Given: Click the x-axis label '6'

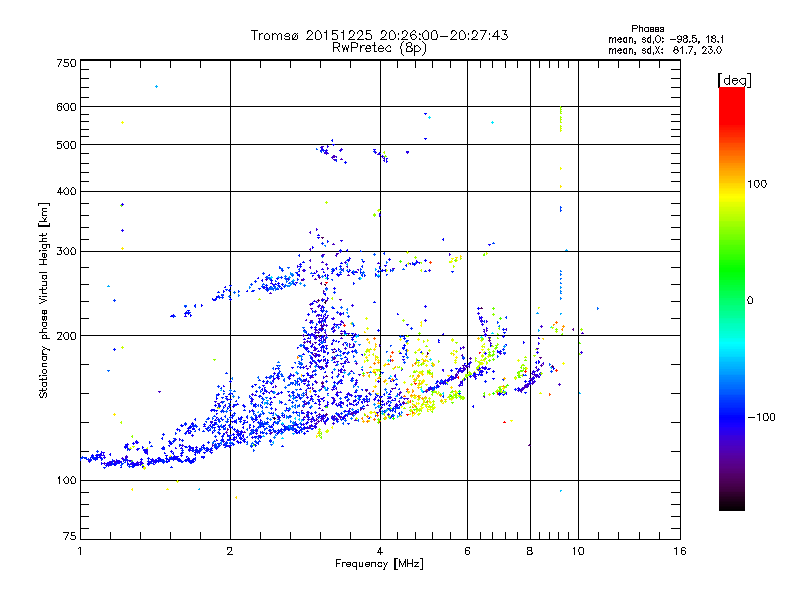Looking at the screenshot, I should pyautogui.click(x=467, y=551).
